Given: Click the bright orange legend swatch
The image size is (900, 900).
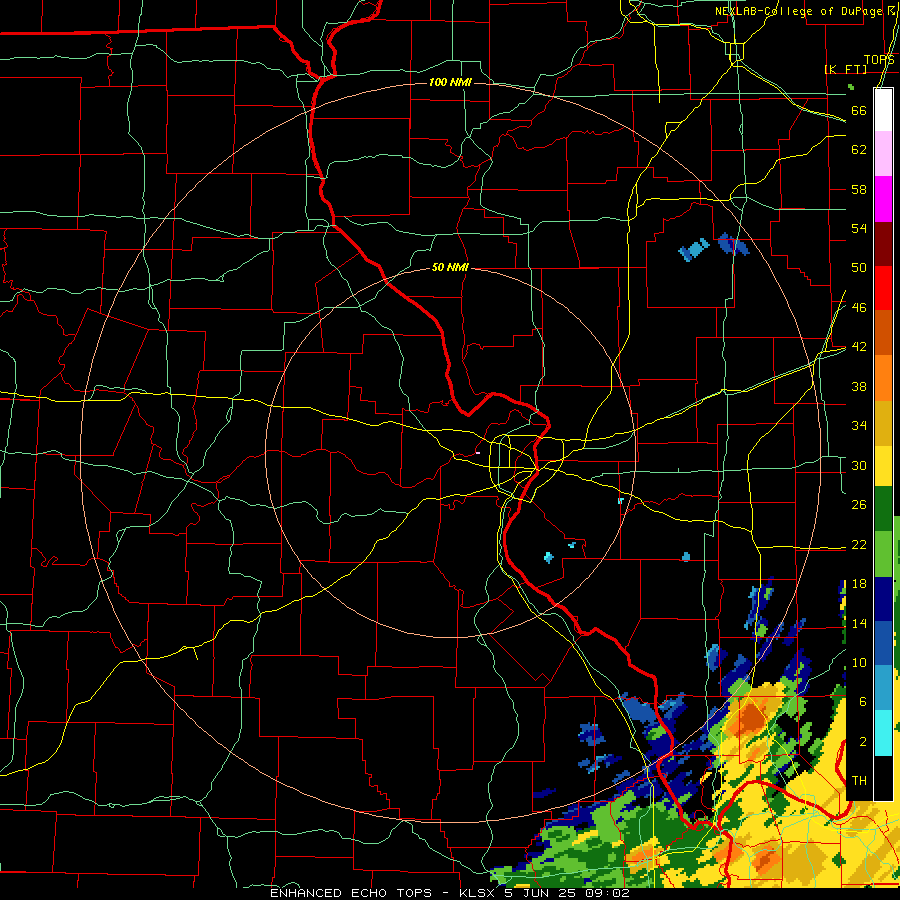Looking at the screenshot, I should [x=883, y=378].
